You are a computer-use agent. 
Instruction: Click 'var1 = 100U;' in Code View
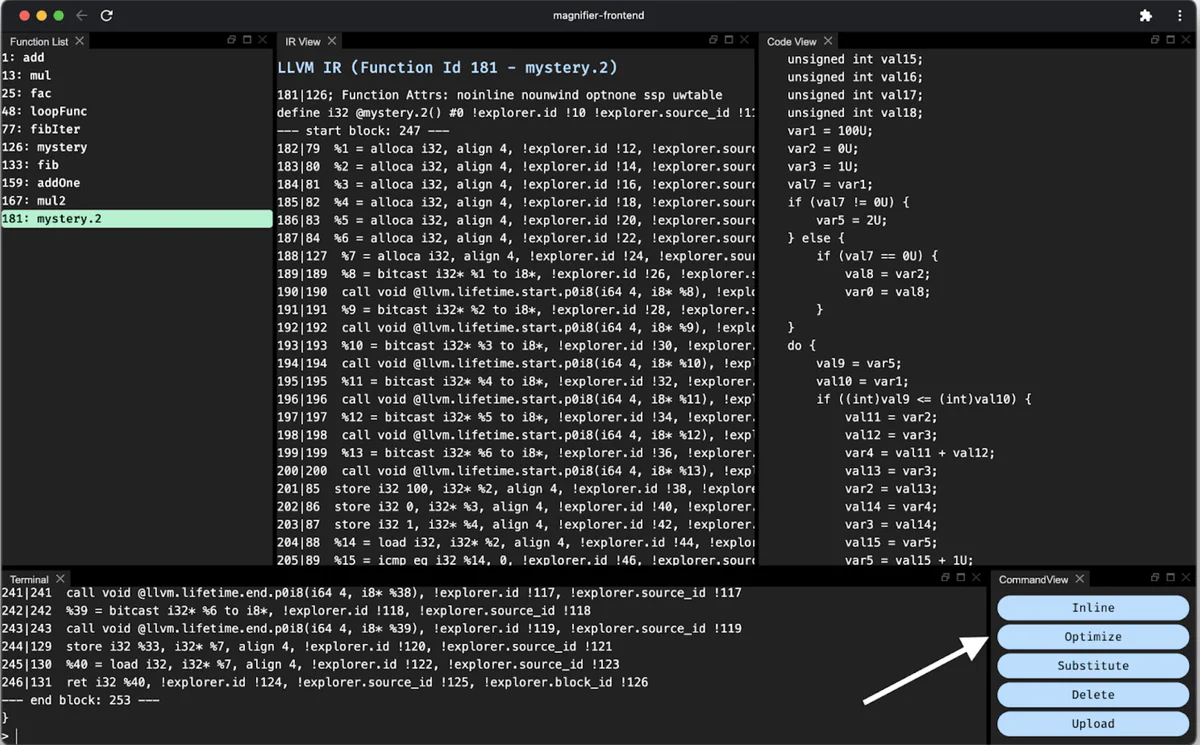pyautogui.click(x=829, y=131)
